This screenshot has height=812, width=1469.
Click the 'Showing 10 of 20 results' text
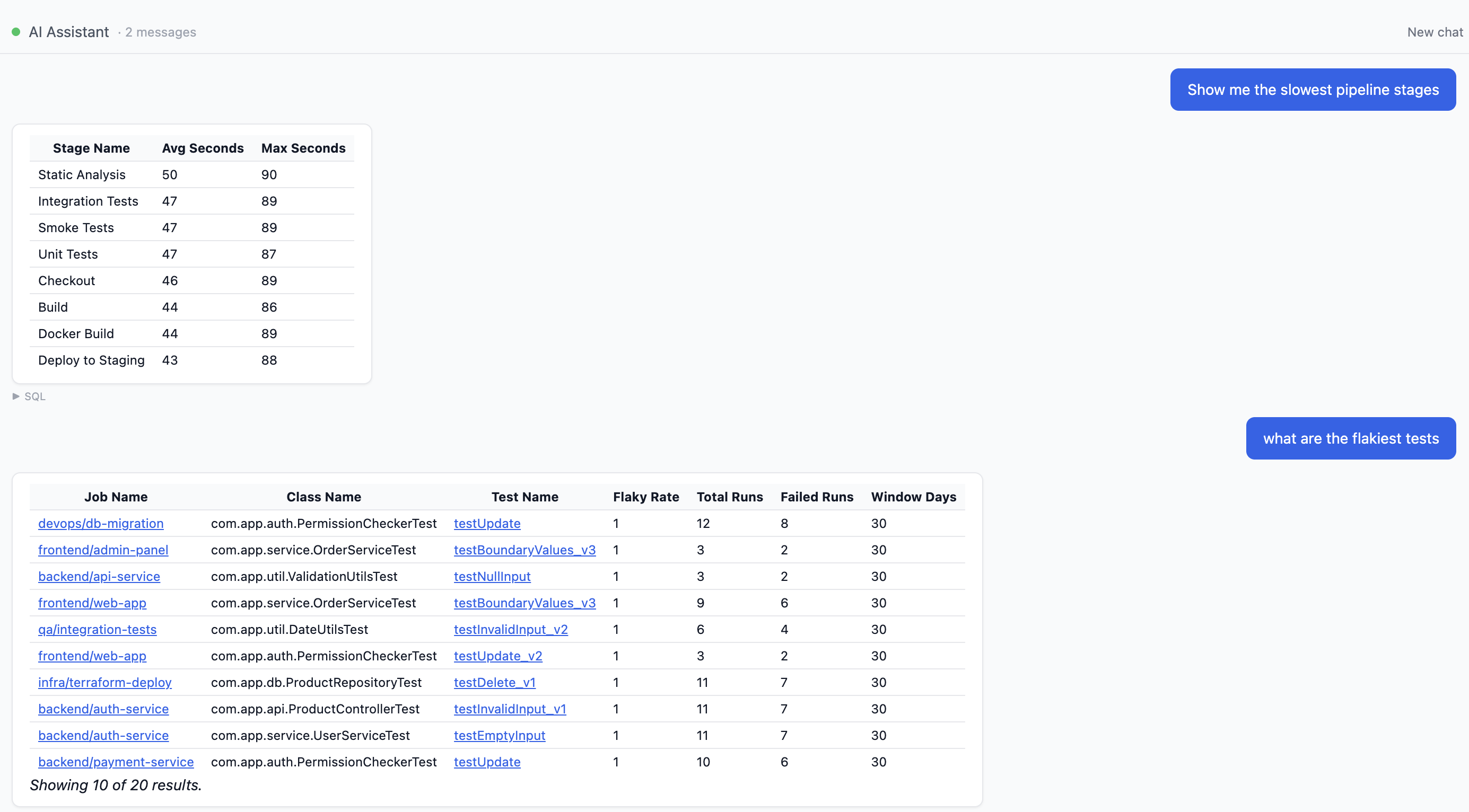pyautogui.click(x=116, y=784)
